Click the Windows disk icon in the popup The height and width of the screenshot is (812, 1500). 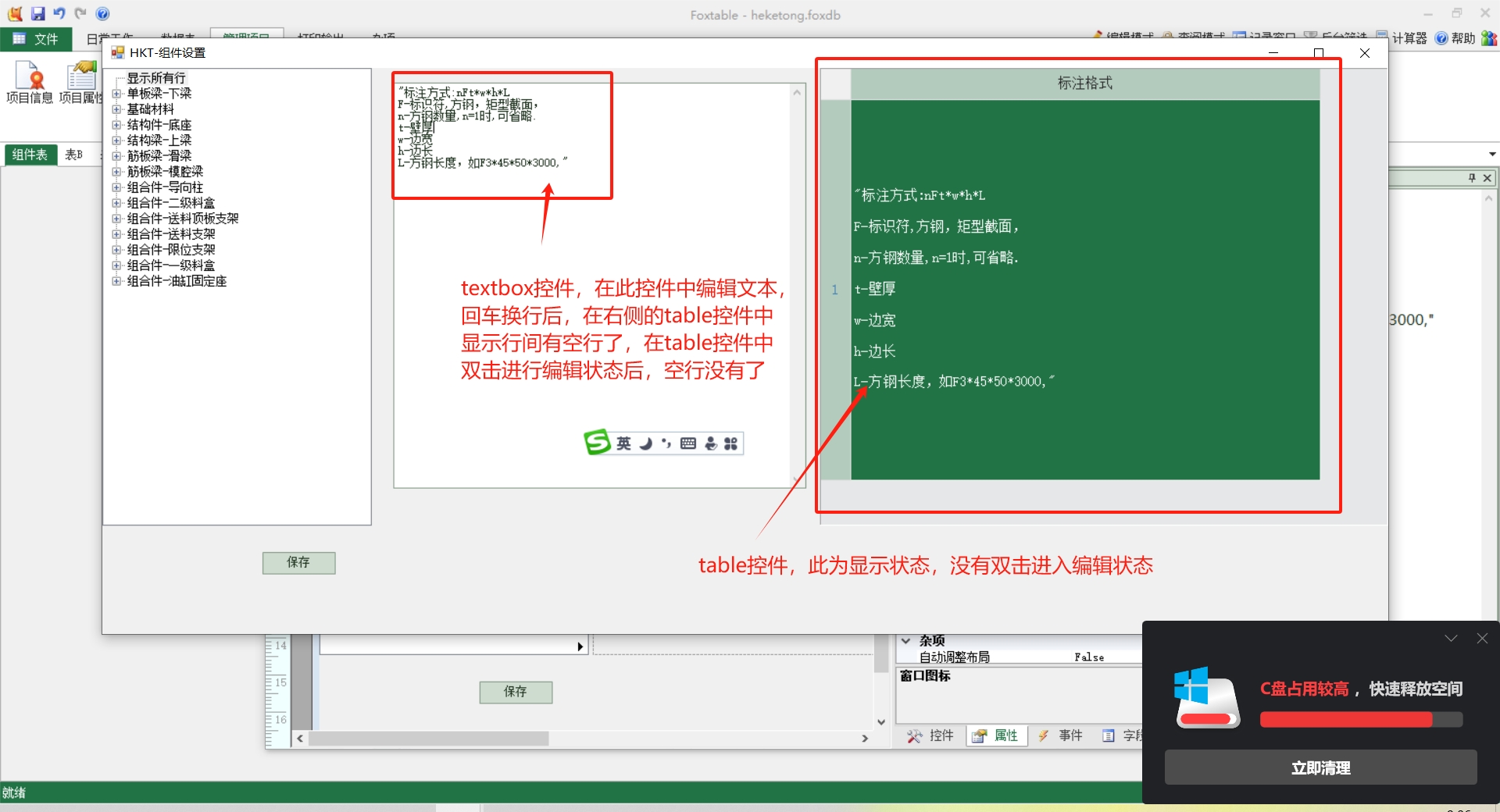[1206, 697]
